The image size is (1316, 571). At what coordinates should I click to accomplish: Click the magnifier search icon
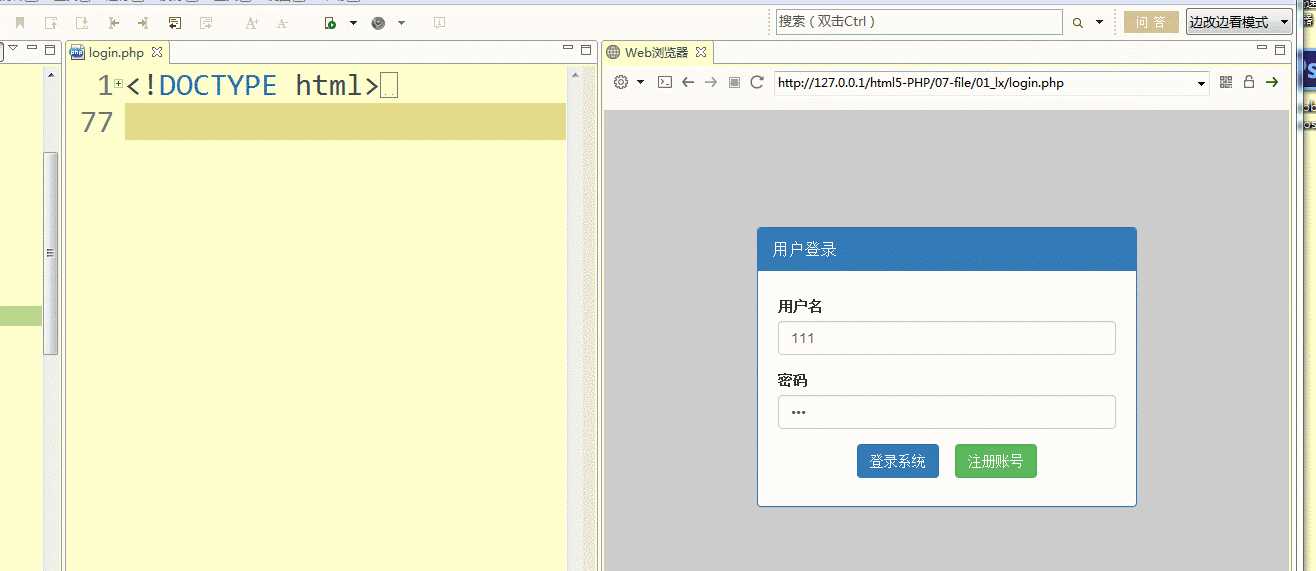(x=1078, y=22)
